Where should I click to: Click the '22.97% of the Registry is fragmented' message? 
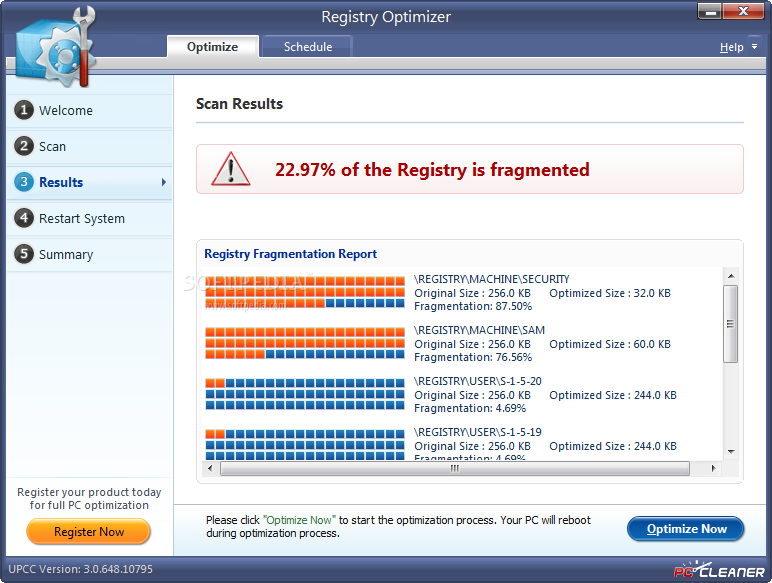click(x=432, y=169)
